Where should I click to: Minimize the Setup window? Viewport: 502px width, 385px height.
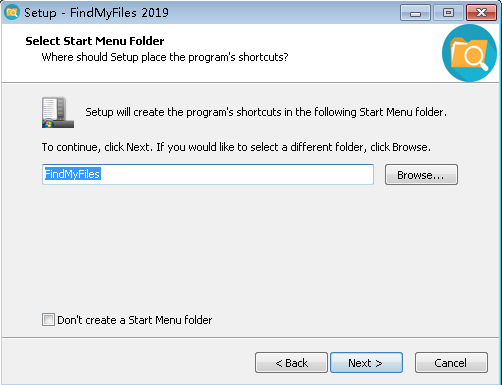pos(415,13)
